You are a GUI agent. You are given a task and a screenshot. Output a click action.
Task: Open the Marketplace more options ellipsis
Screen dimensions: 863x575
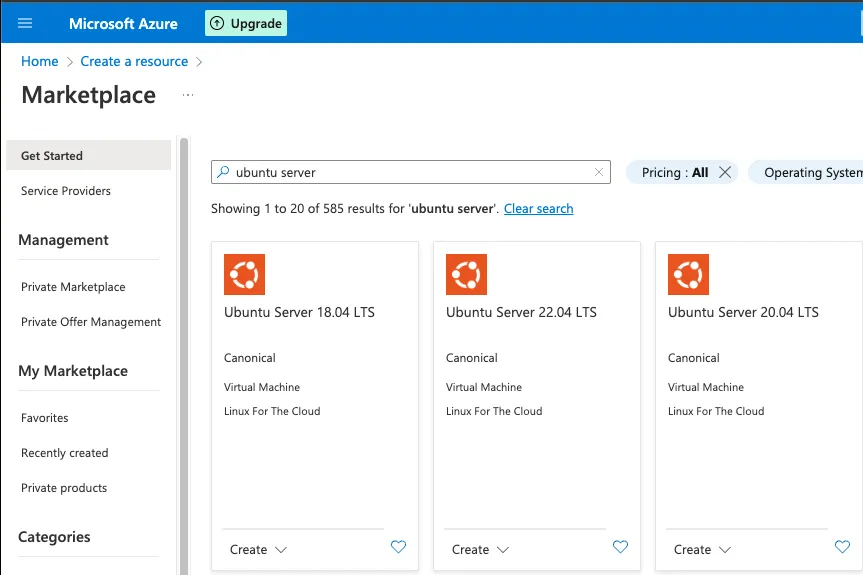click(x=188, y=96)
